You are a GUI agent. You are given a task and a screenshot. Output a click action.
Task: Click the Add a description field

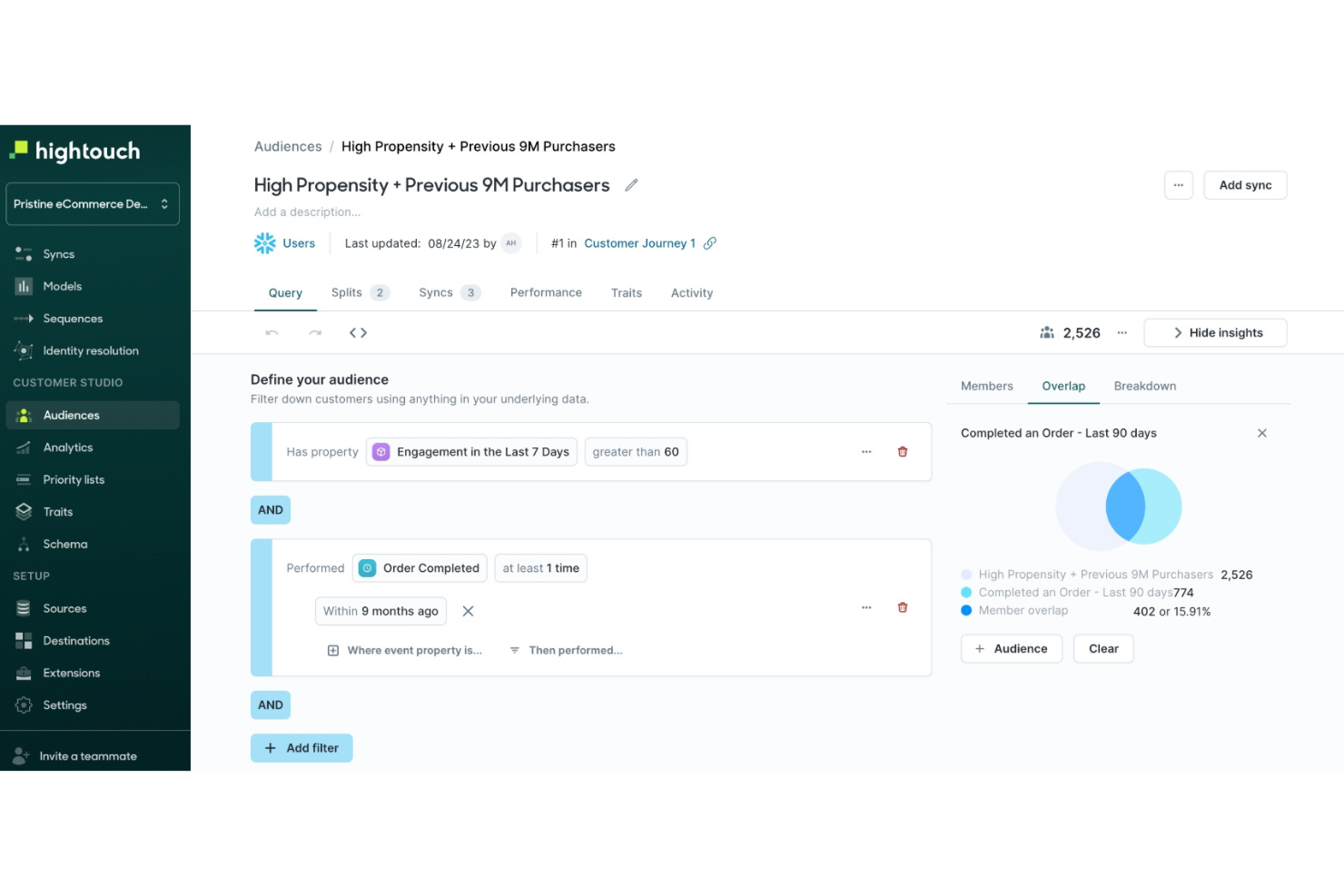coord(307,212)
